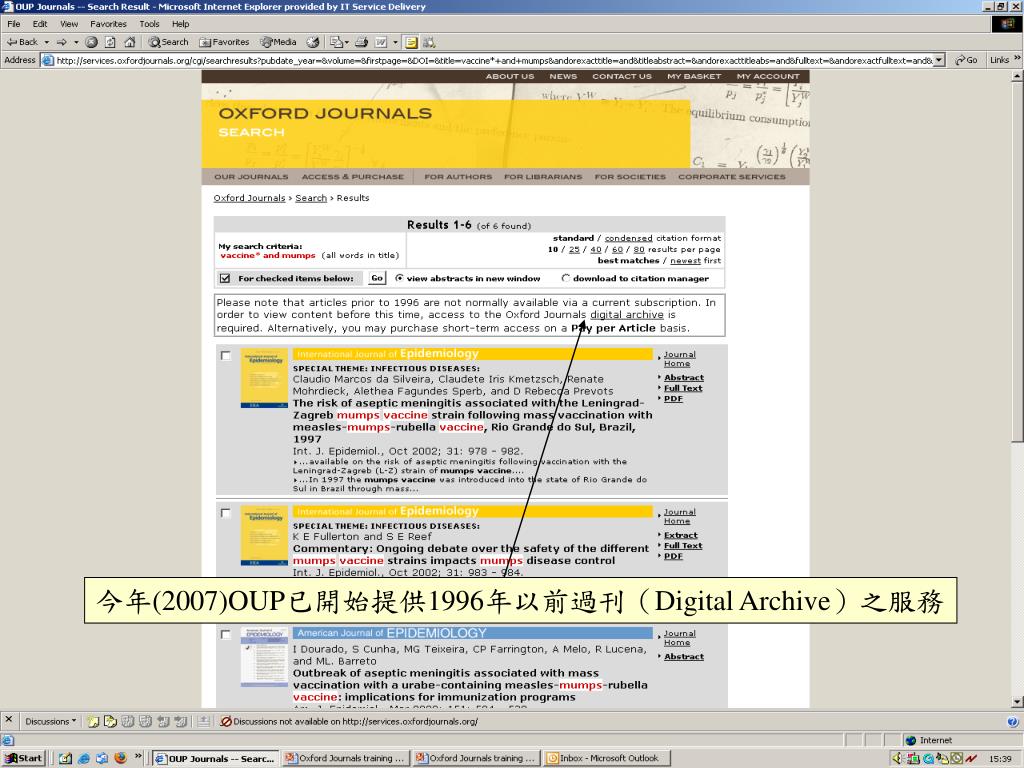The image size is (1024, 768).
Task: Open the Media pane toolbar button
Action: point(279,42)
